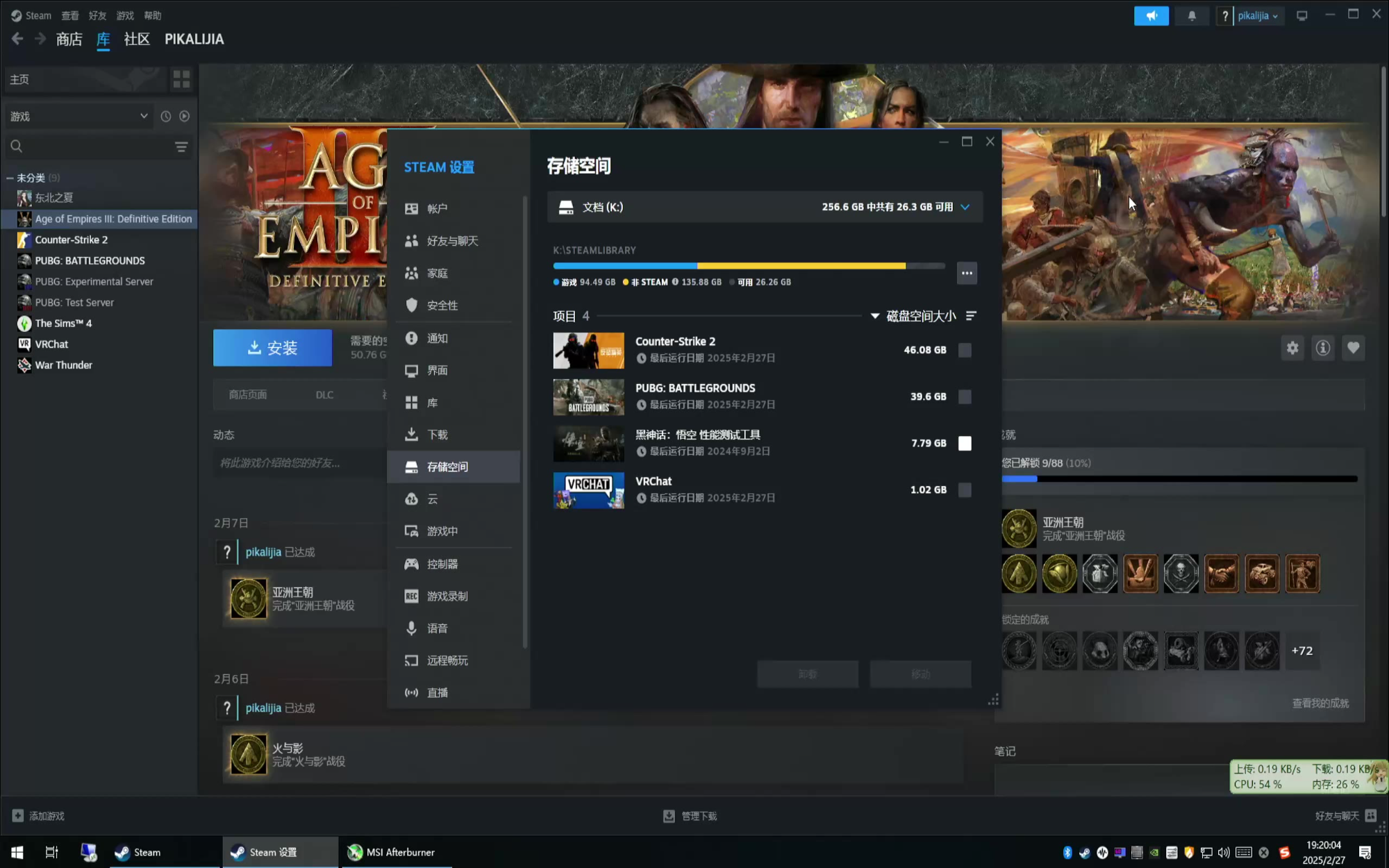Click the blue 安装 install button
Image resolution: width=1389 pixels, height=868 pixels.
272,348
